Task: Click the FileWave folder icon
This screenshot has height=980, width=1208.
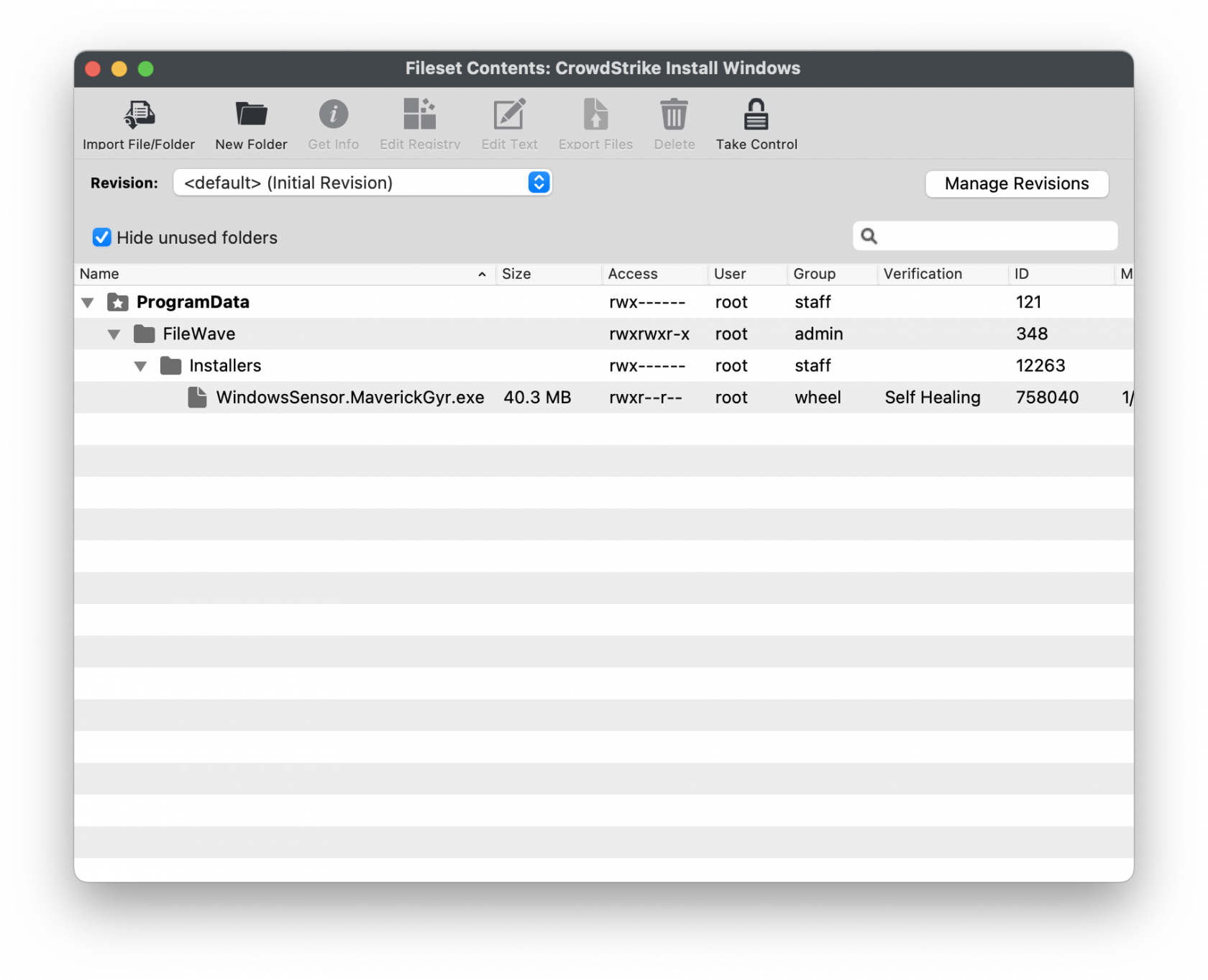Action: (x=145, y=334)
